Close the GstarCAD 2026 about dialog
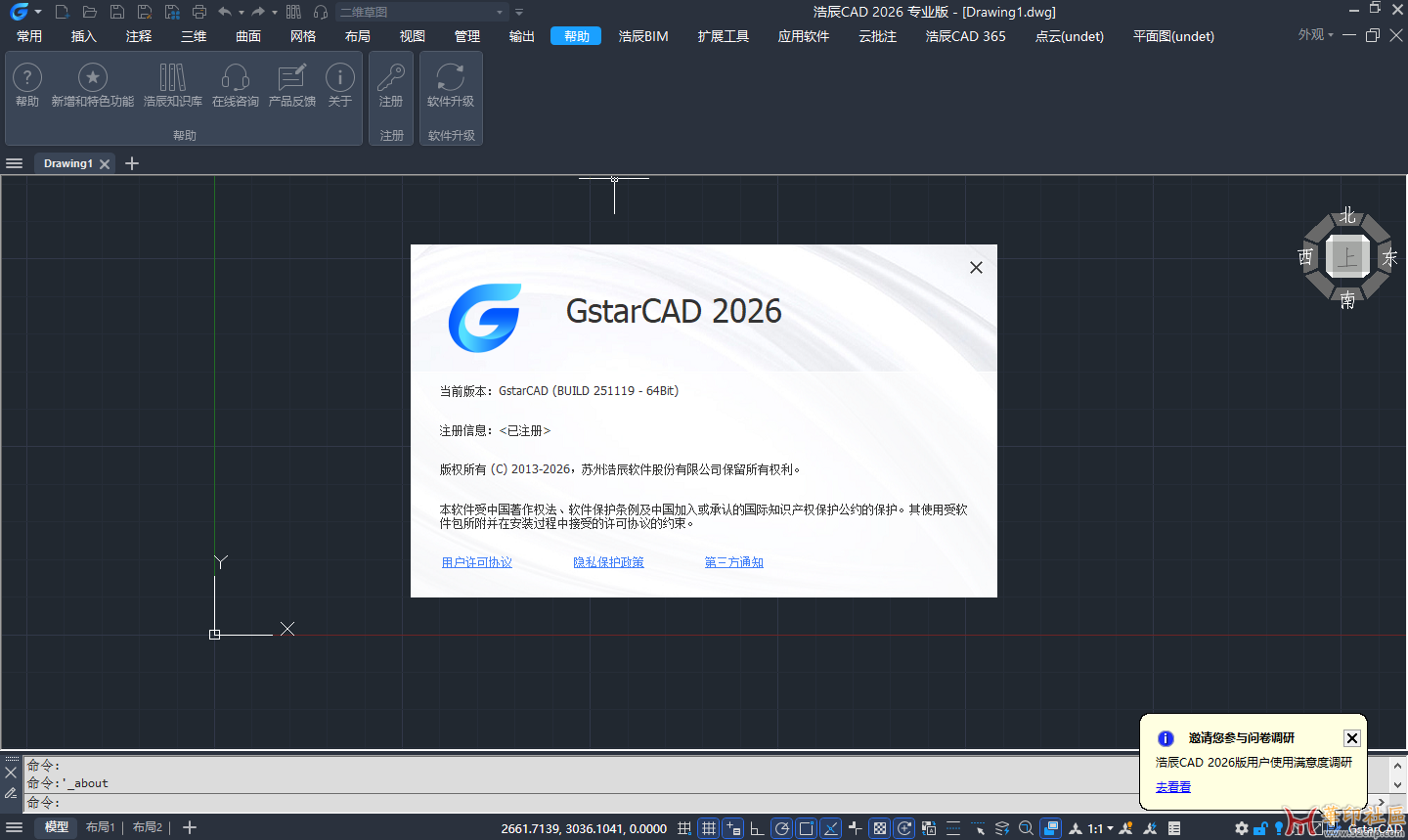 click(976, 268)
